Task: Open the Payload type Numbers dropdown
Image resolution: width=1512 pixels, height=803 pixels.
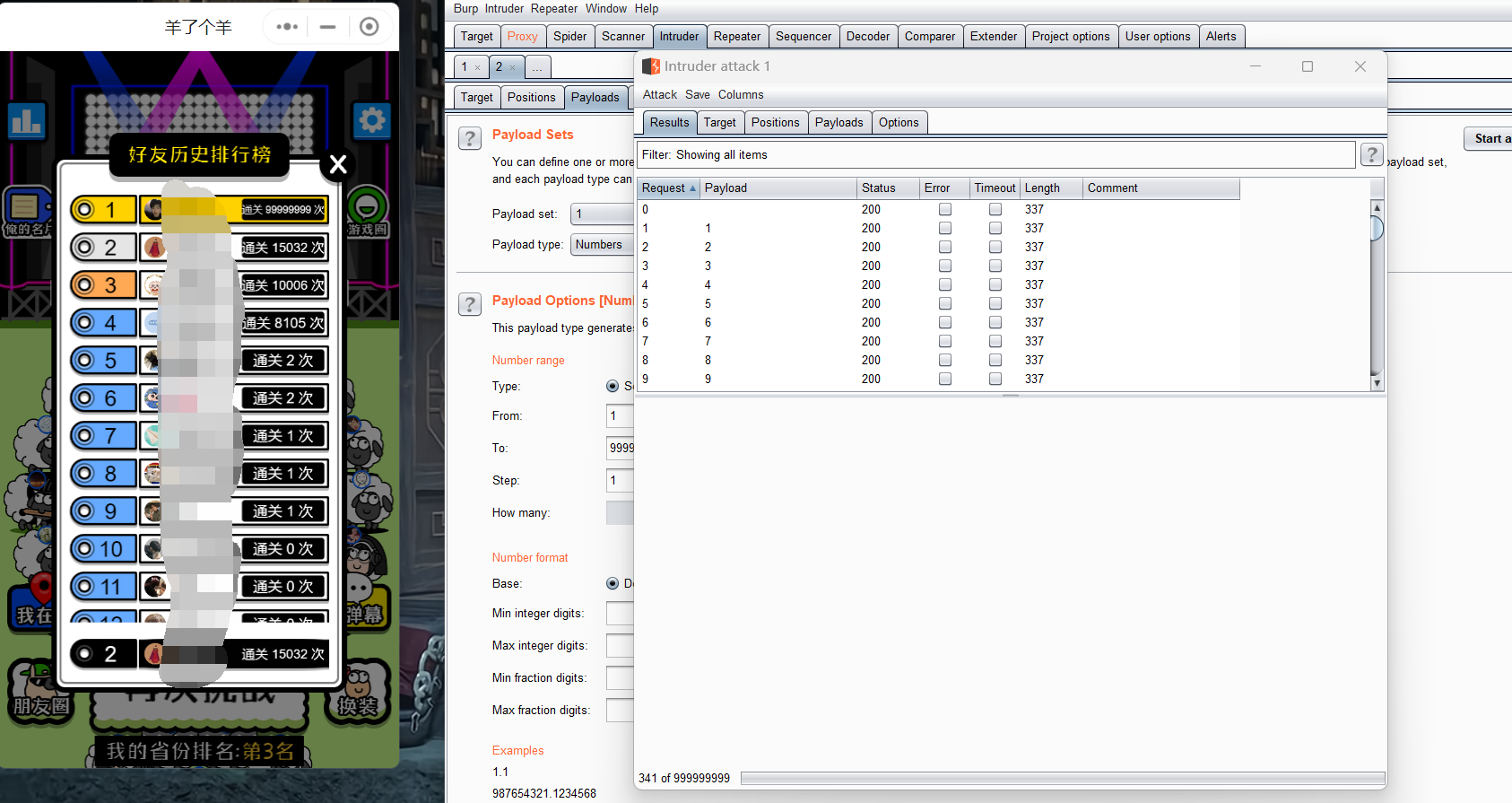Action: [602, 245]
